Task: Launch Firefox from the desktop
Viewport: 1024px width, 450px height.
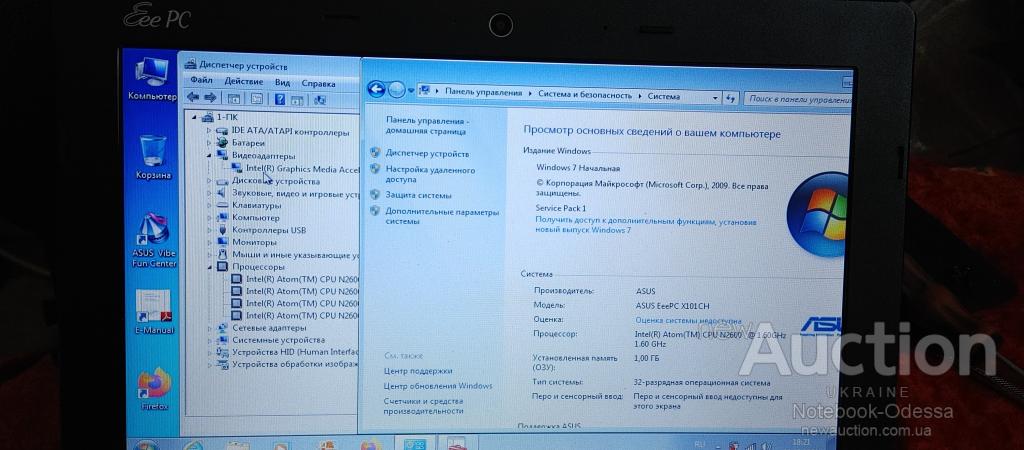Action: (x=155, y=389)
